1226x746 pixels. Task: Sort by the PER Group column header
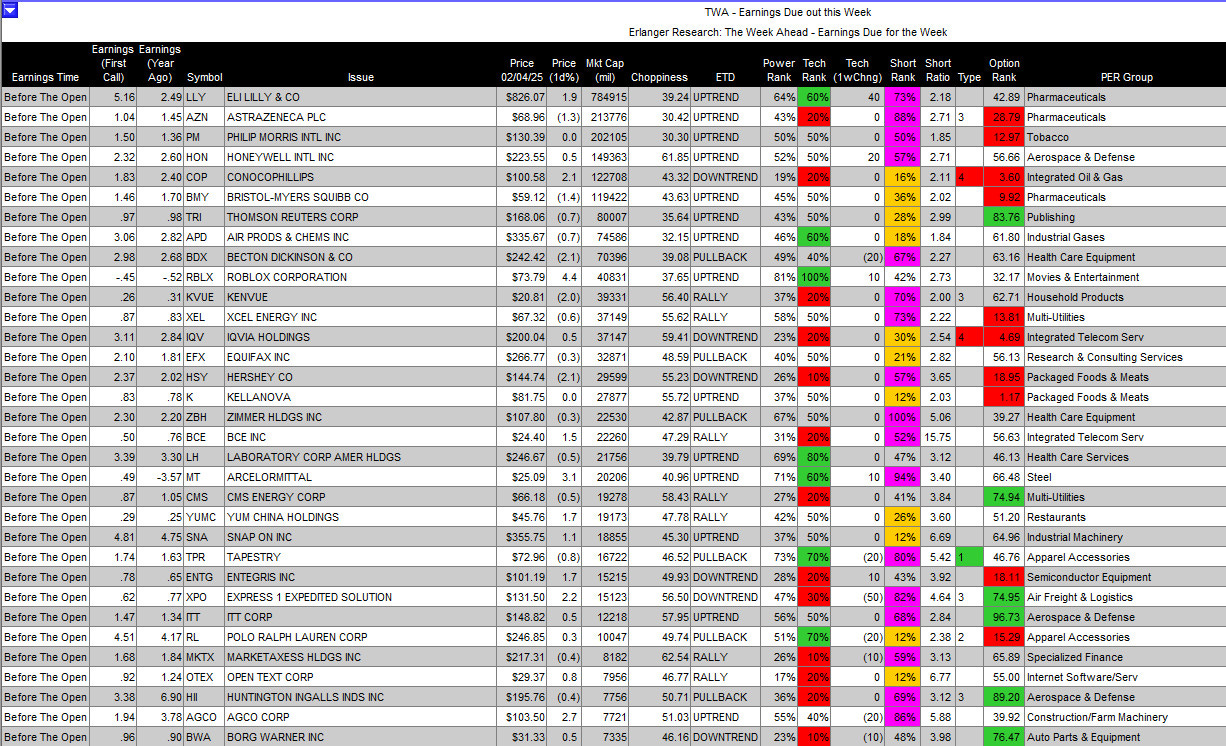(x=1126, y=77)
